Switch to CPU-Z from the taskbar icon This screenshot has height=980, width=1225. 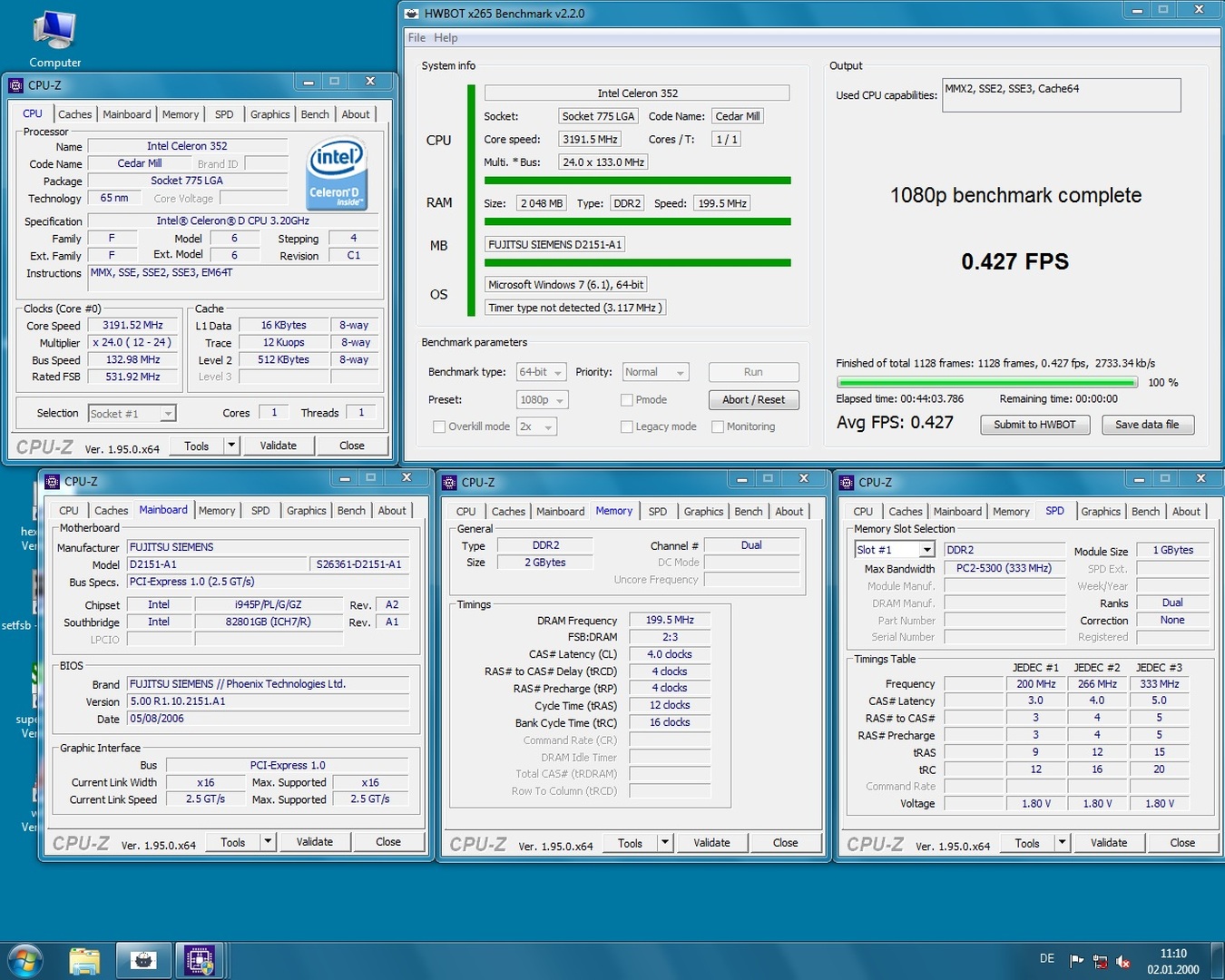pos(200,960)
